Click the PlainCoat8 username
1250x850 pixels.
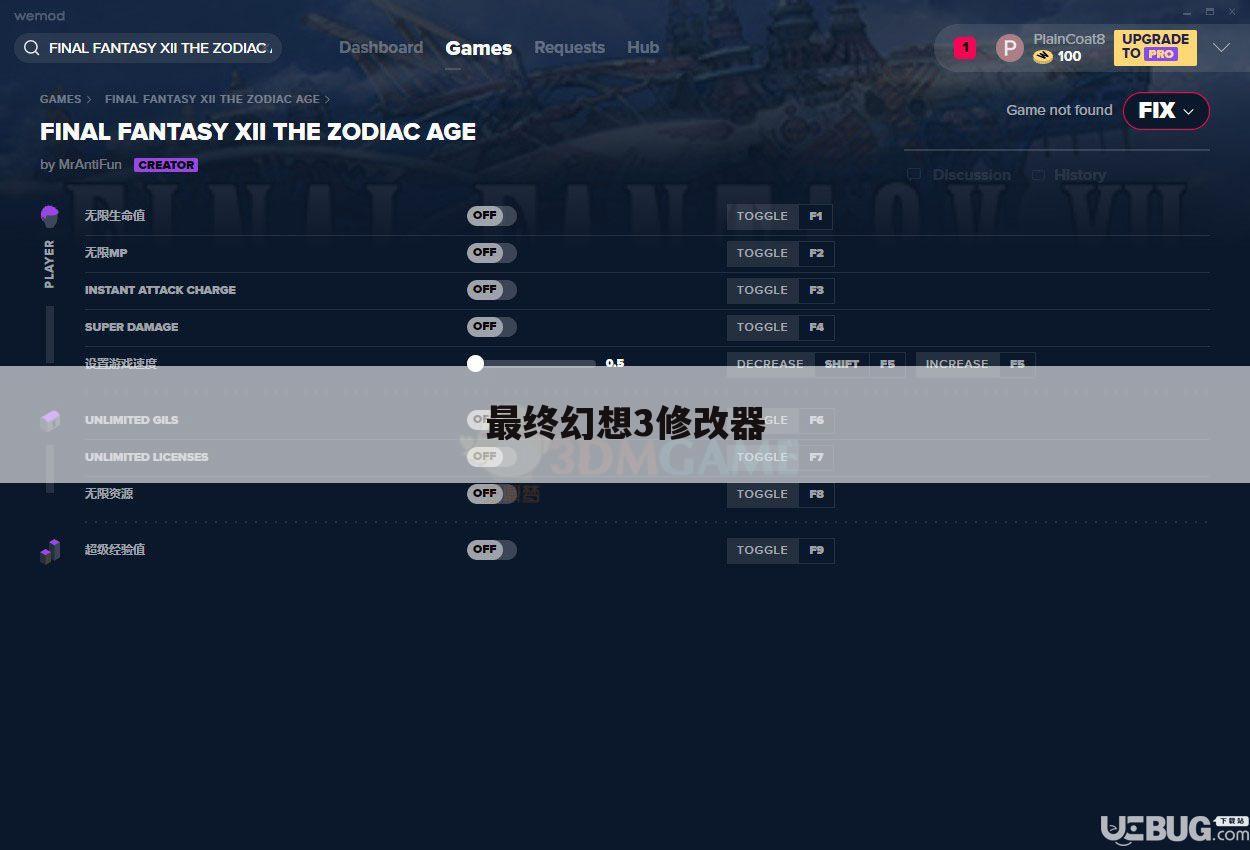pos(1069,39)
